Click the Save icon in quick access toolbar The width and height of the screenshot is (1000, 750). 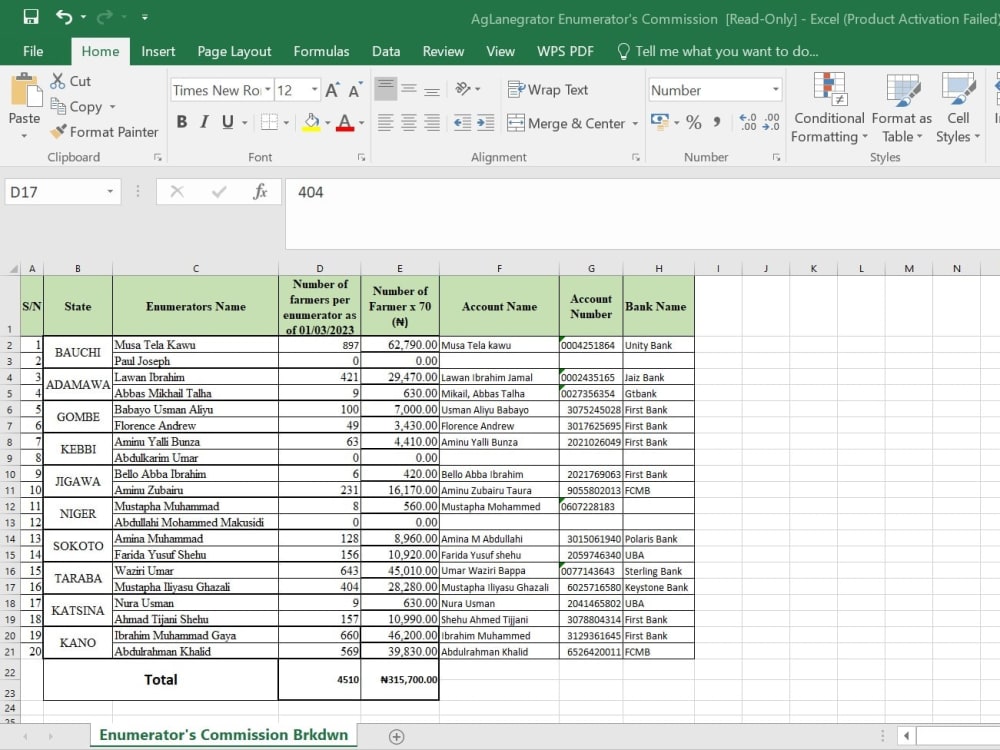[31, 17]
